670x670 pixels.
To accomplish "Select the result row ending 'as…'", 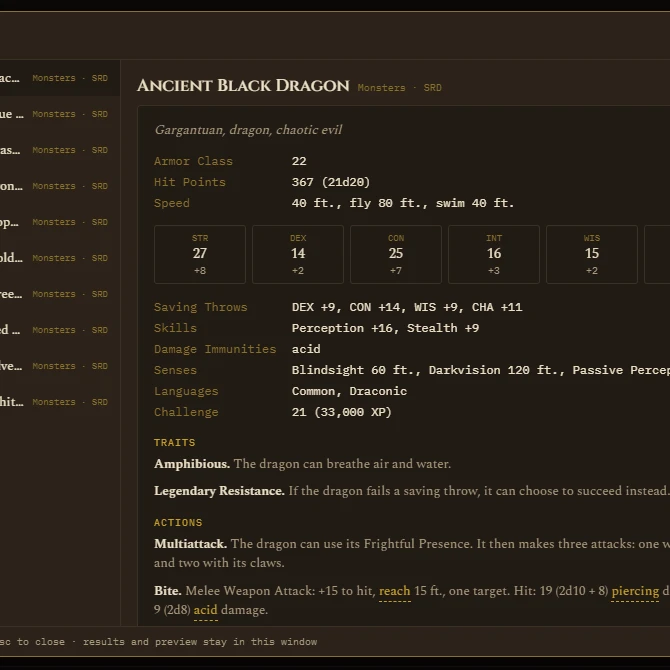I will coord(60,150).
